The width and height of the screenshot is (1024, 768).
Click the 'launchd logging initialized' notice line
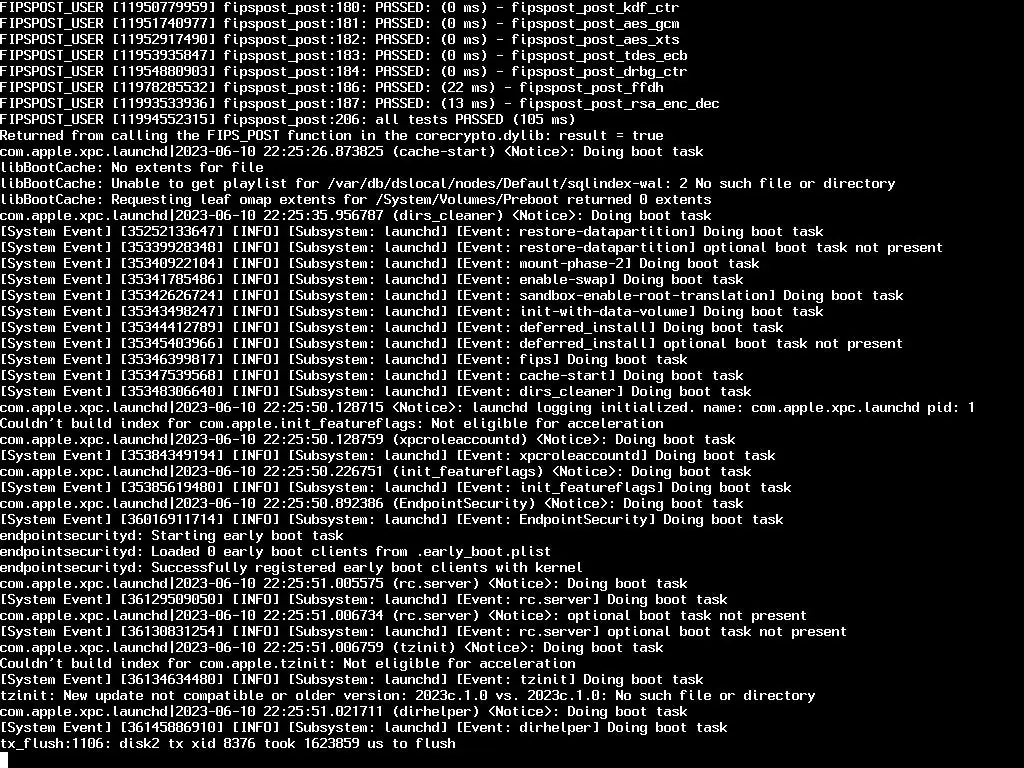coord(487,408)
